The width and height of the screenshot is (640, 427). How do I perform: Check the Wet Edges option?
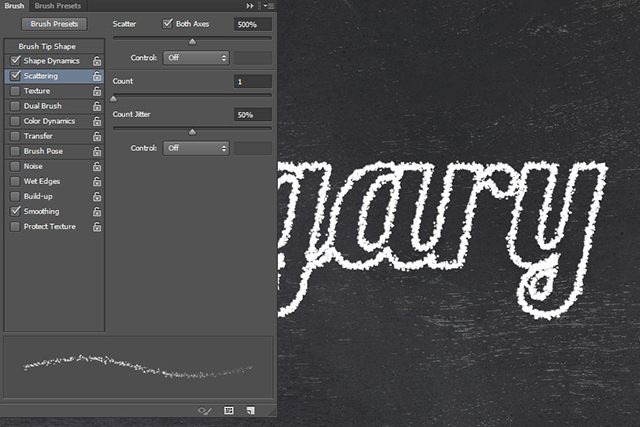[15, 181]
